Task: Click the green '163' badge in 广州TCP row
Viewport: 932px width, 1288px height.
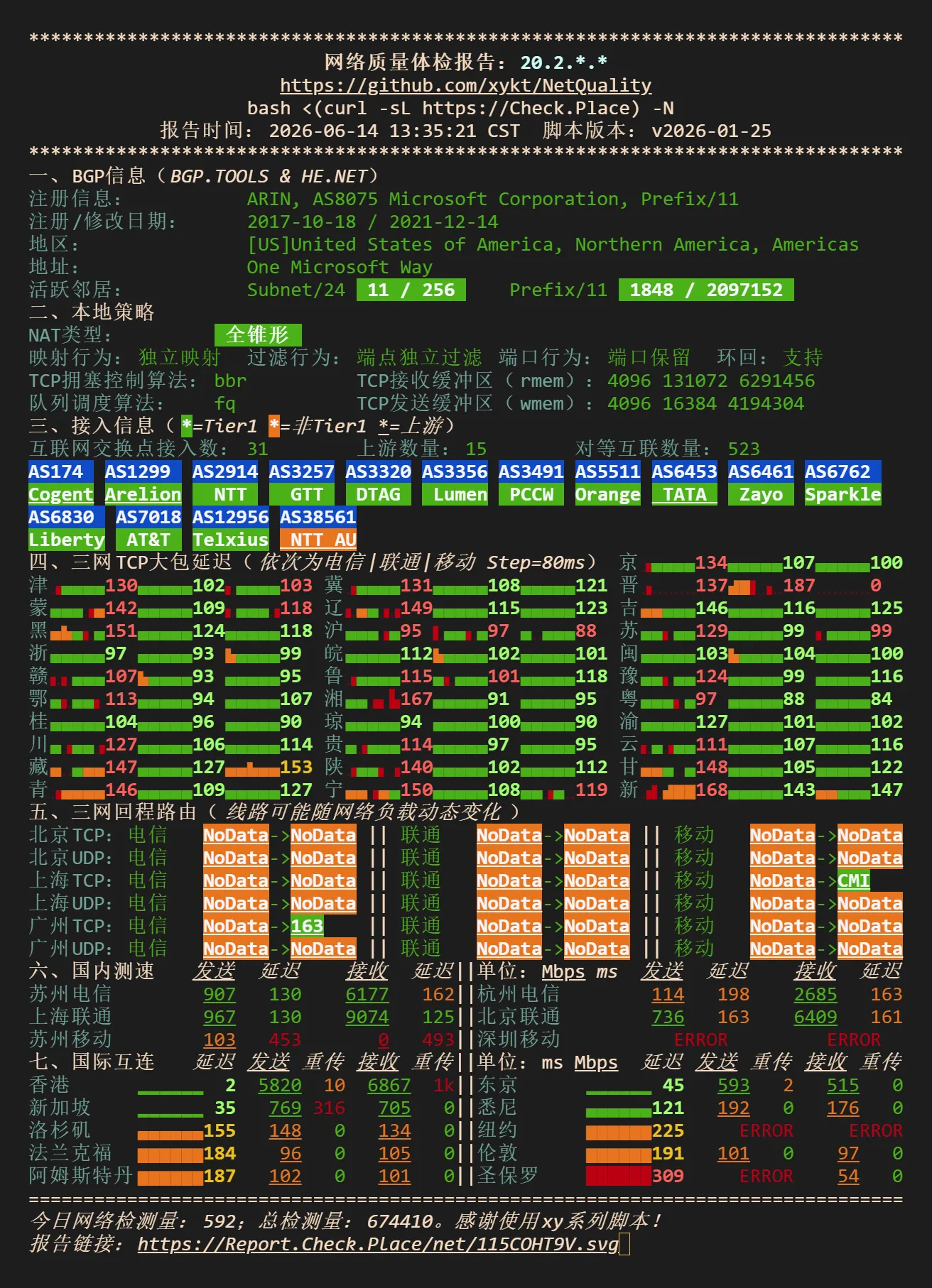Action: pos(307,926)
